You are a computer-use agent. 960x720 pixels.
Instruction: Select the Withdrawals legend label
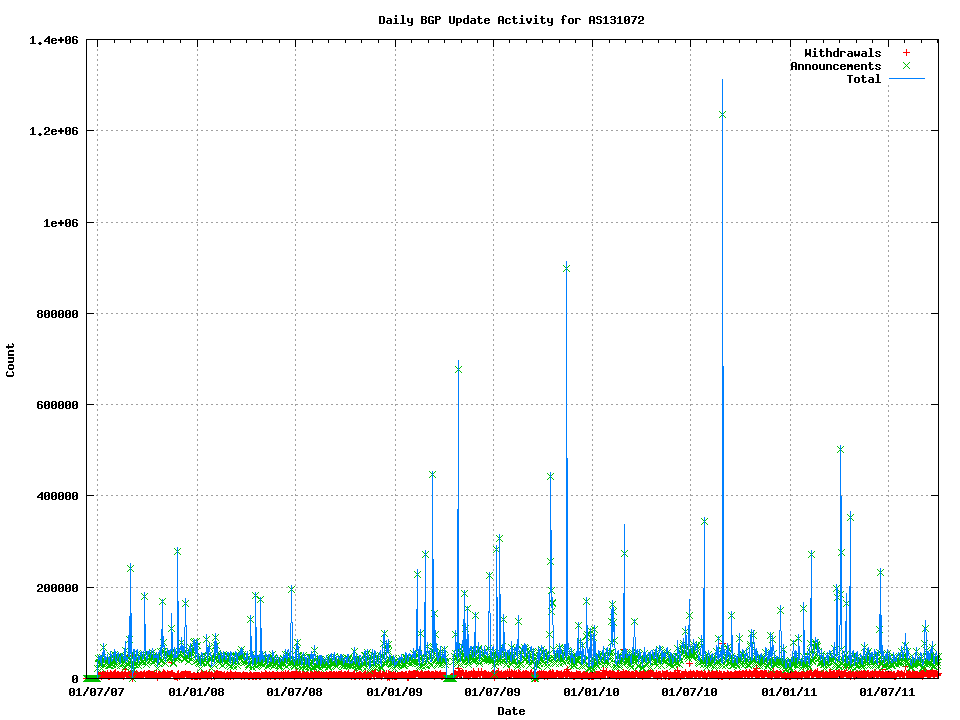pos(842,53)
